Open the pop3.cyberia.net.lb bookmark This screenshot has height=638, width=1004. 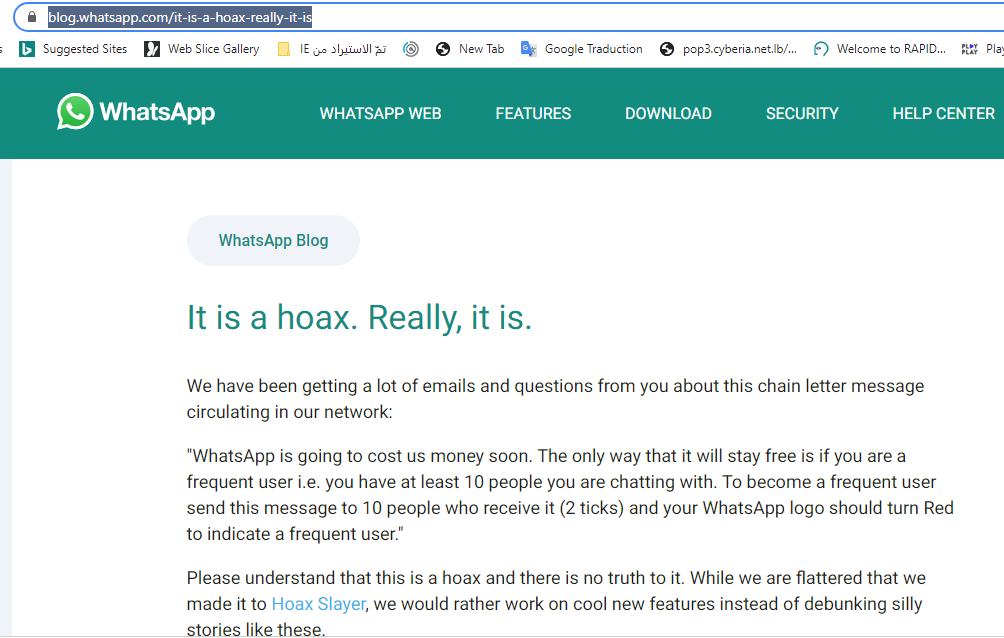point(729,48)
